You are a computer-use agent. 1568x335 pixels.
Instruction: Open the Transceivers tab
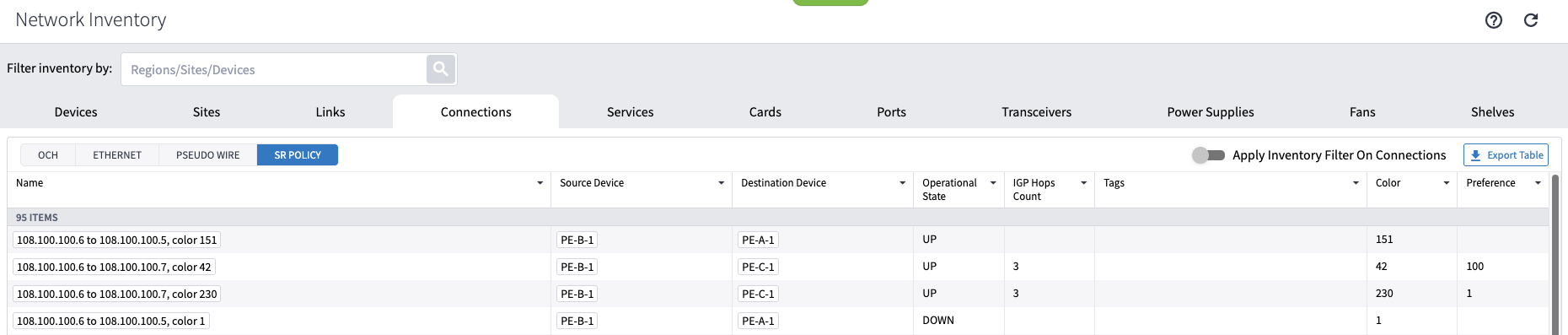click(x=1037, y=112)
